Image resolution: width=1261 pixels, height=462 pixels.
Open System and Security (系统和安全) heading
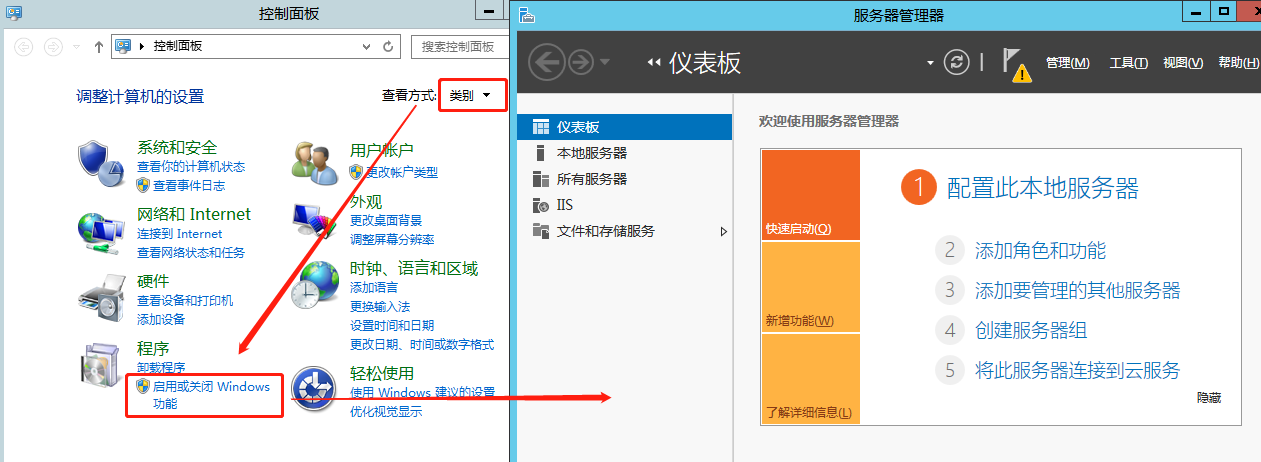[177, 148]
